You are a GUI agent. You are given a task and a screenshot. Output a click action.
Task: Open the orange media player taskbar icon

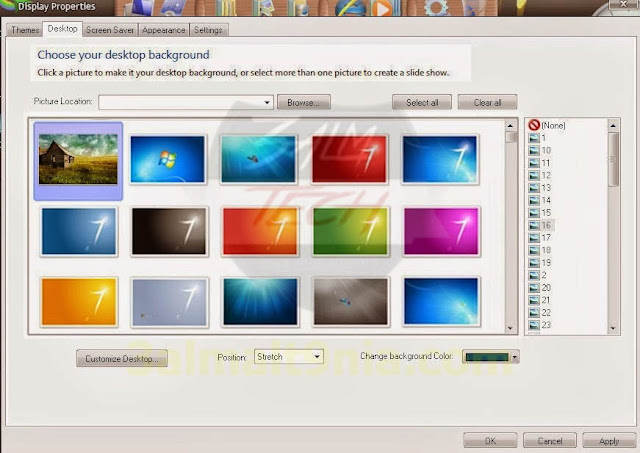pos(382,8)
